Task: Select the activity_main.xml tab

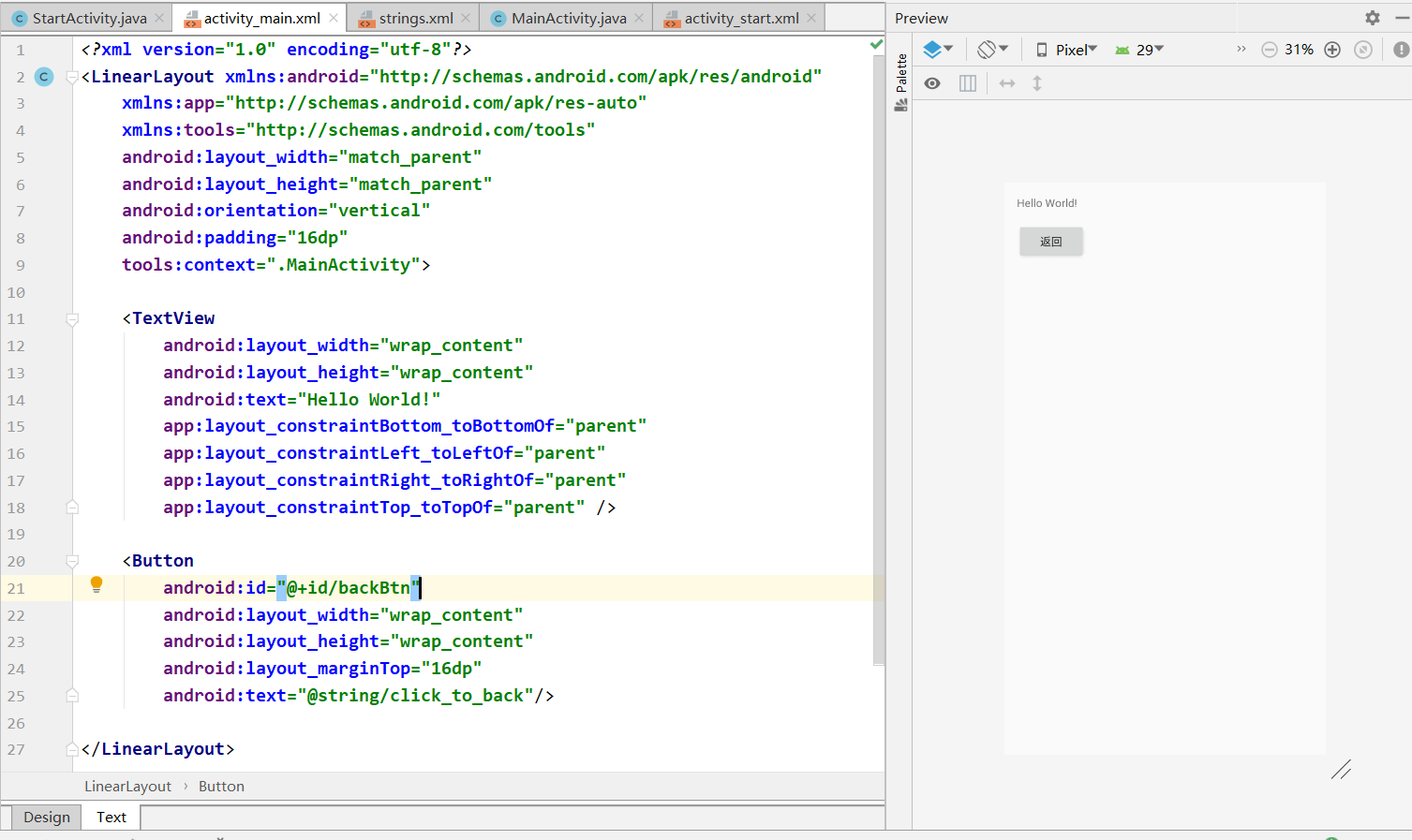Action: [x=261, y=18]
